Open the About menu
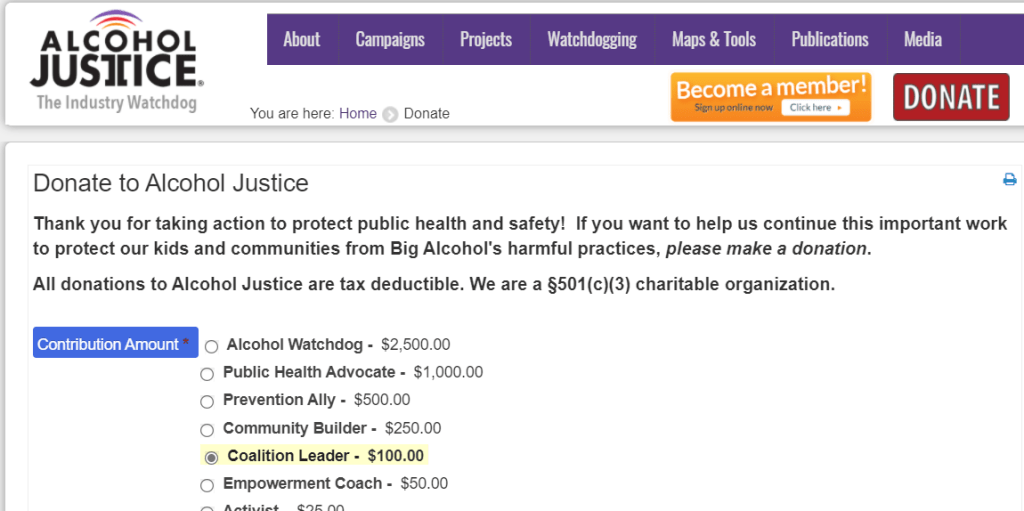 pyautogui.click(x=301, y=40)
